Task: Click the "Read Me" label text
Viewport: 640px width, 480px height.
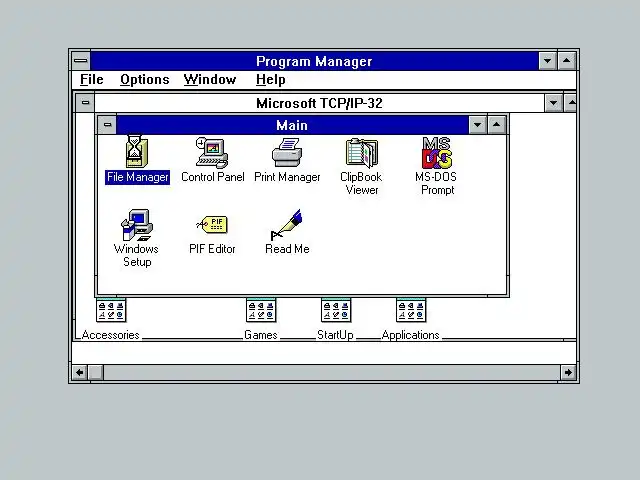Action: [x=287, y=249]
